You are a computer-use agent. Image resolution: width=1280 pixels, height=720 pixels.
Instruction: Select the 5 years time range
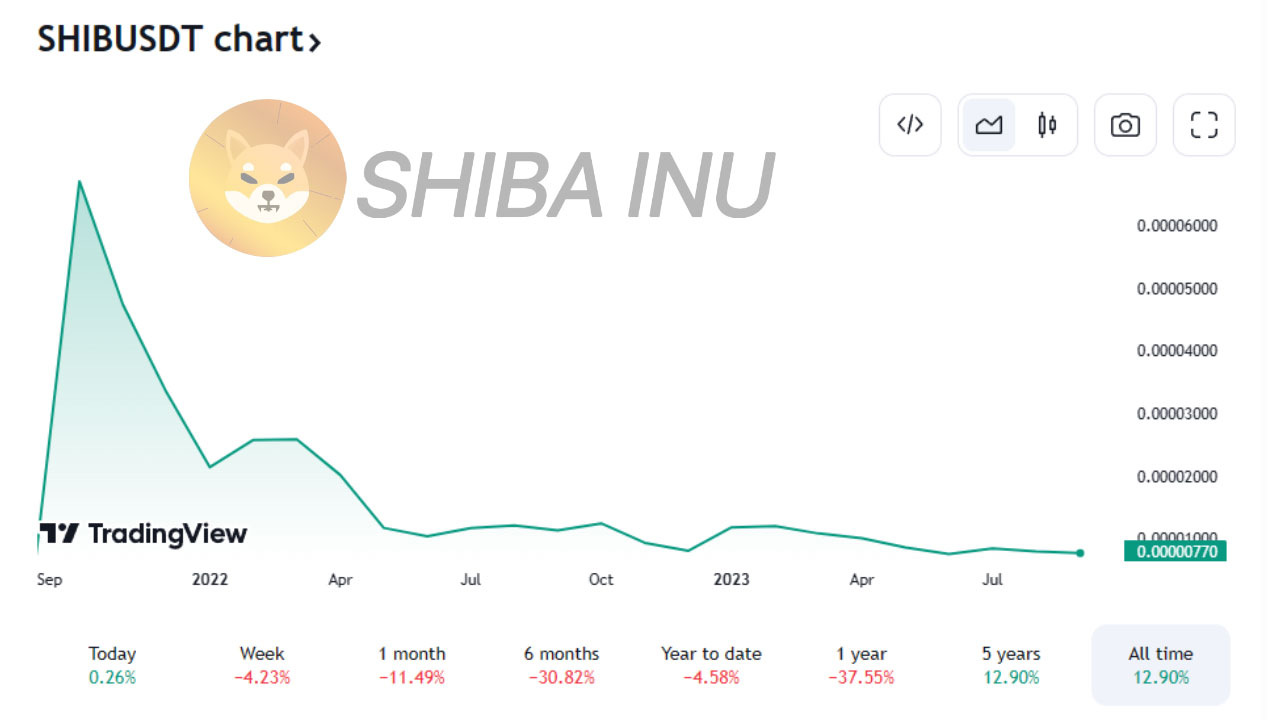[x=1011, y=665]
